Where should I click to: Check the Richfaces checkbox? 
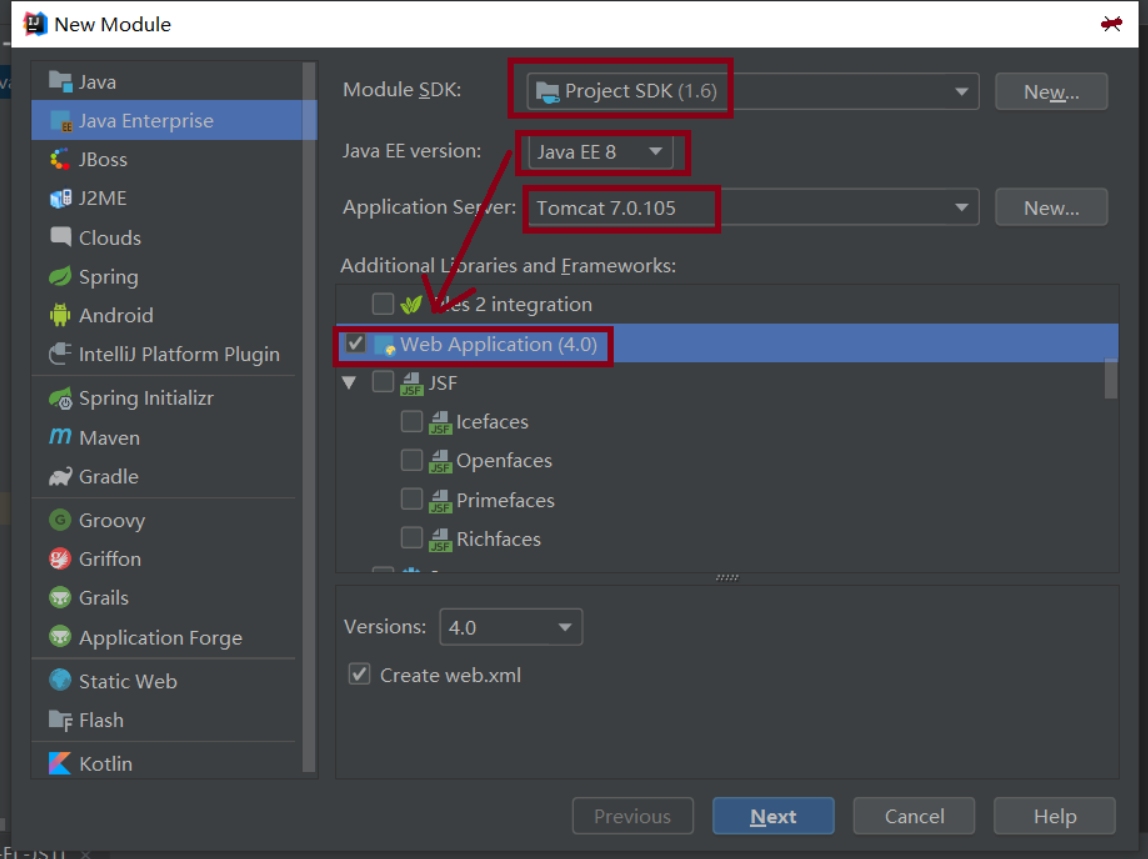tap(411, 538)
